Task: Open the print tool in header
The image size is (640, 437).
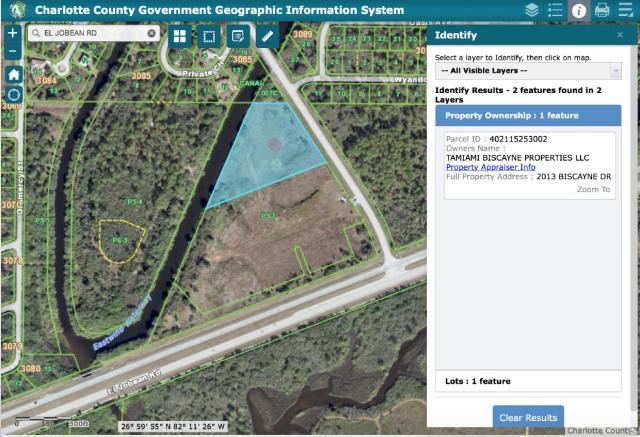Action: coord(602,10)
